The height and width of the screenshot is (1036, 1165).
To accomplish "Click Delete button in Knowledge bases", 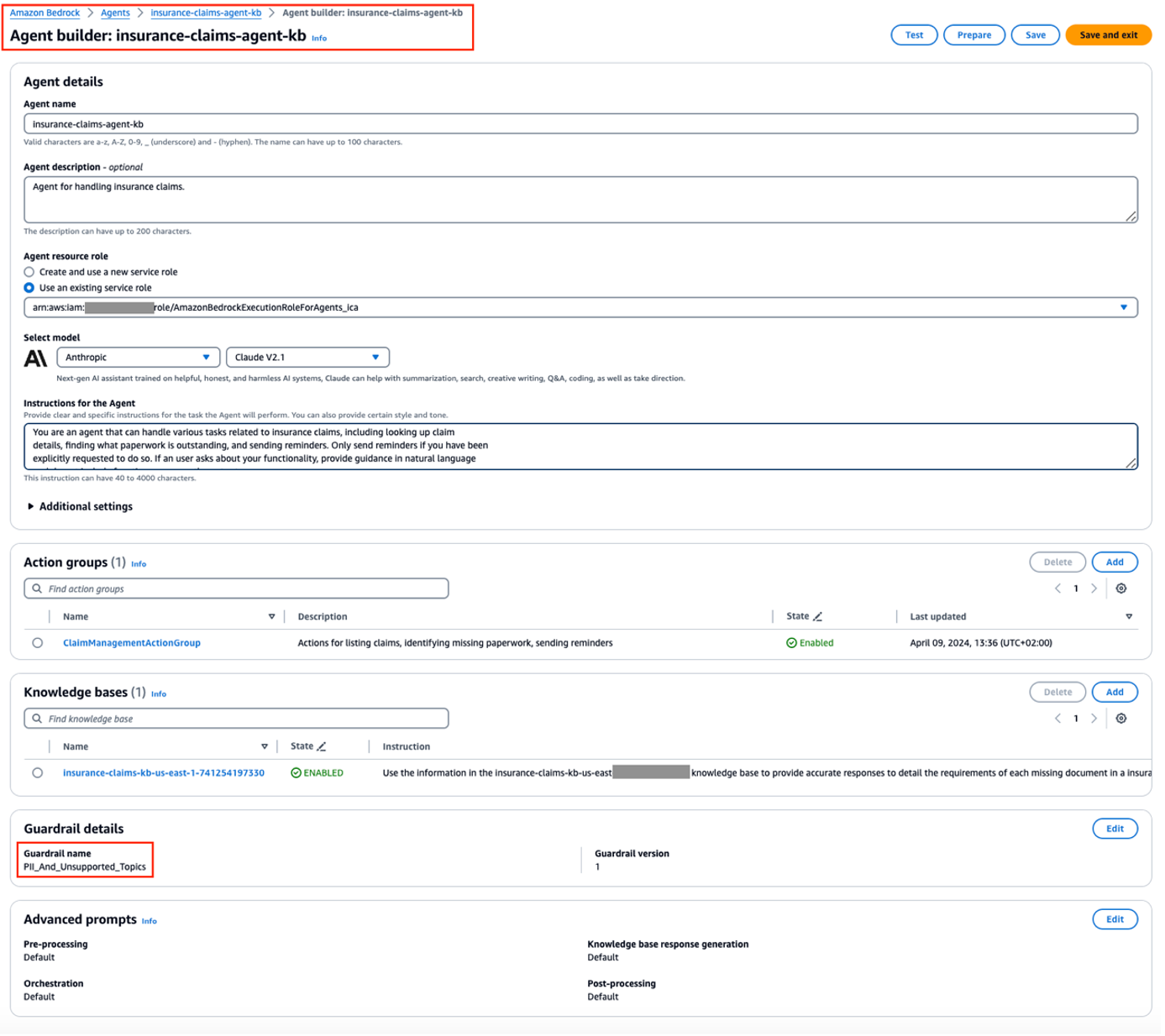I will pyautogui.click(x=1057, y=693).
